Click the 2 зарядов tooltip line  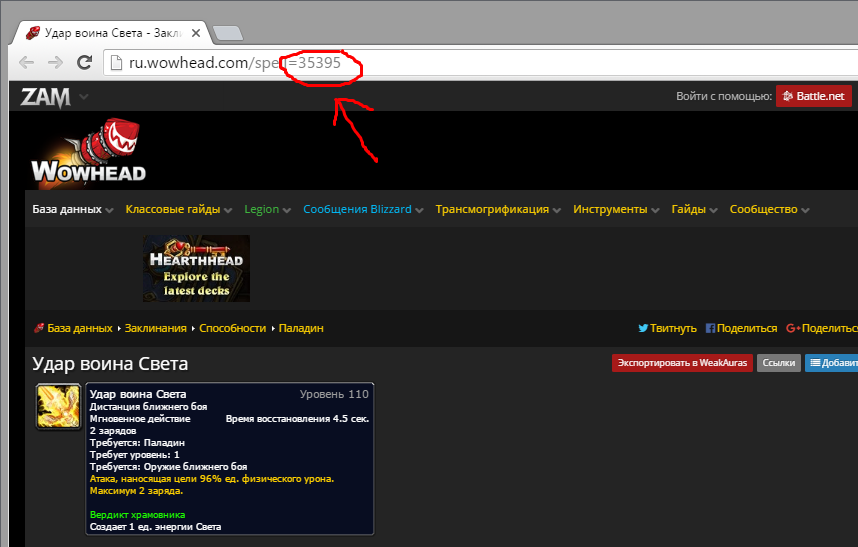tap(113, 431)
